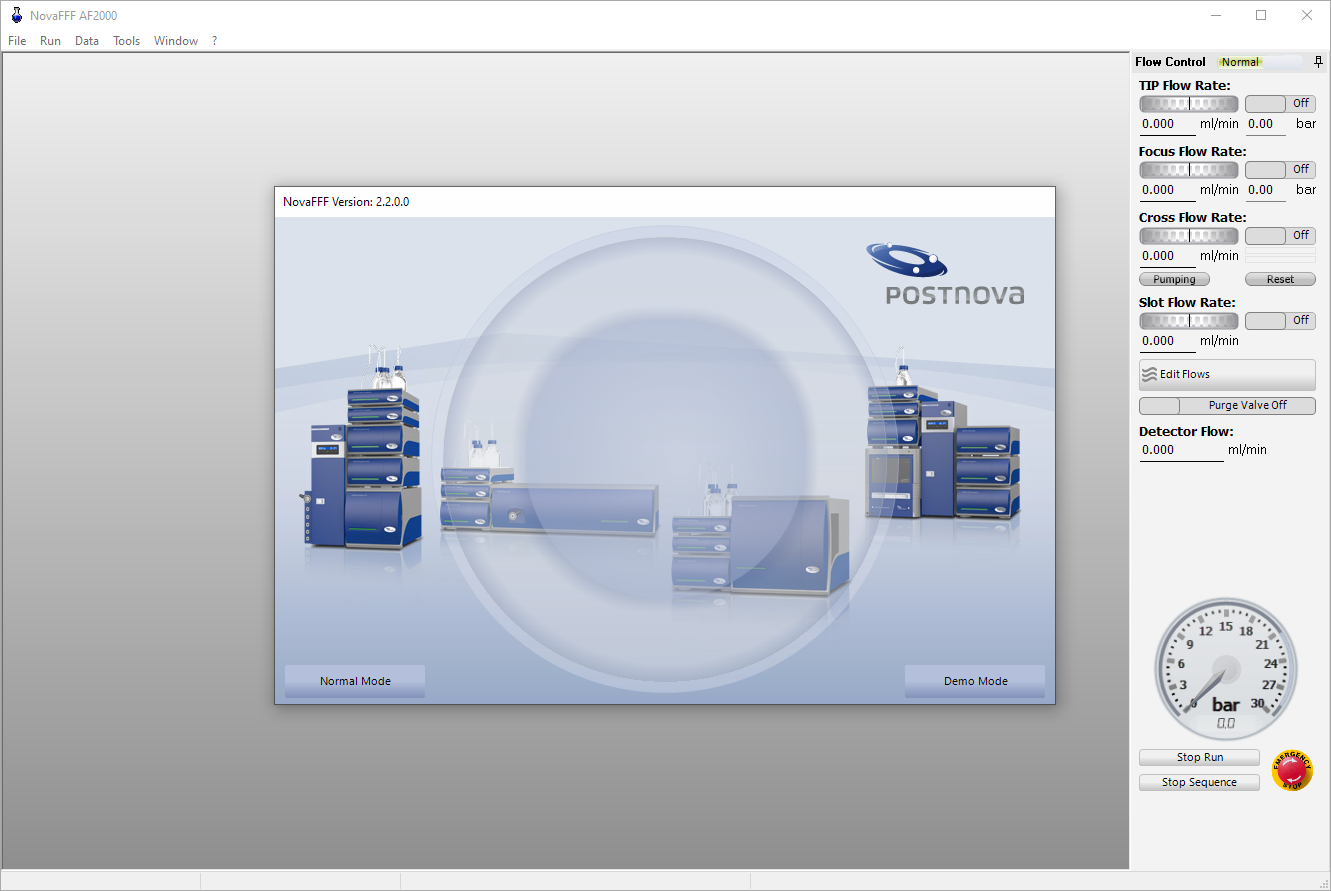Toggle the Focus Flow Rate Off switch
This screenshot has width=1331, height=891.
[x=1280, y=170]
